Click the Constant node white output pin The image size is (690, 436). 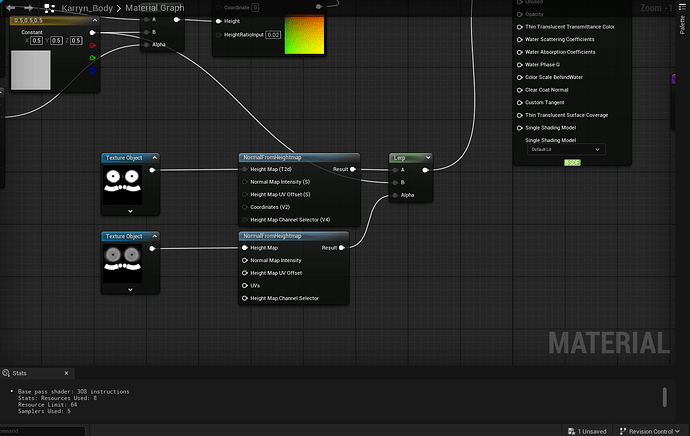coord(92,33)
